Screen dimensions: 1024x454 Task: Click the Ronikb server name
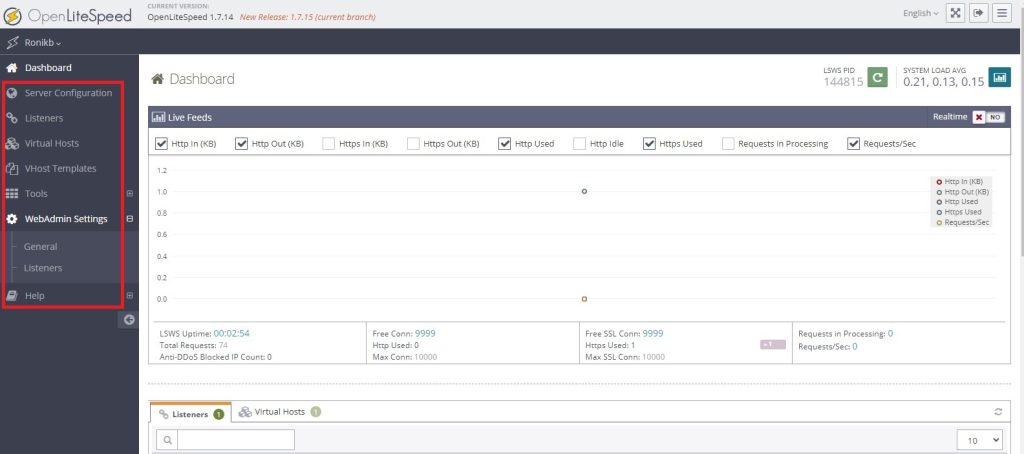tap(44, 43)
